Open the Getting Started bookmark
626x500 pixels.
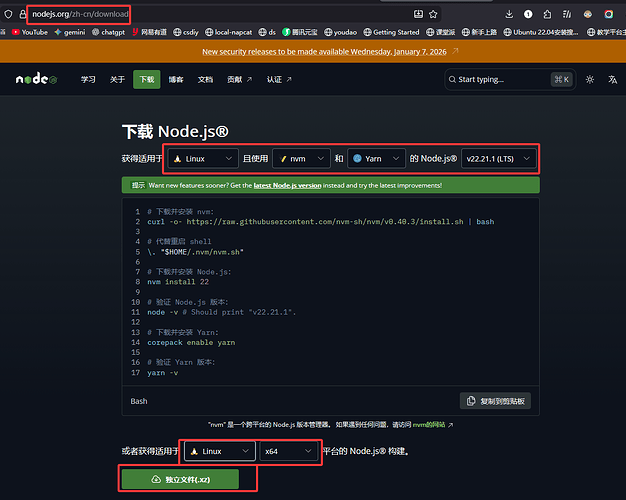click(390, 32)
